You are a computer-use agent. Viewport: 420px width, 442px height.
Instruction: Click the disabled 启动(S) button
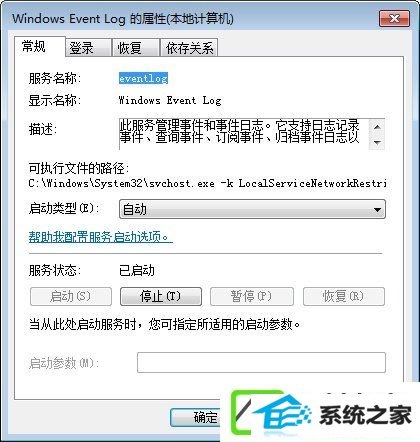[x=71, y=296]
